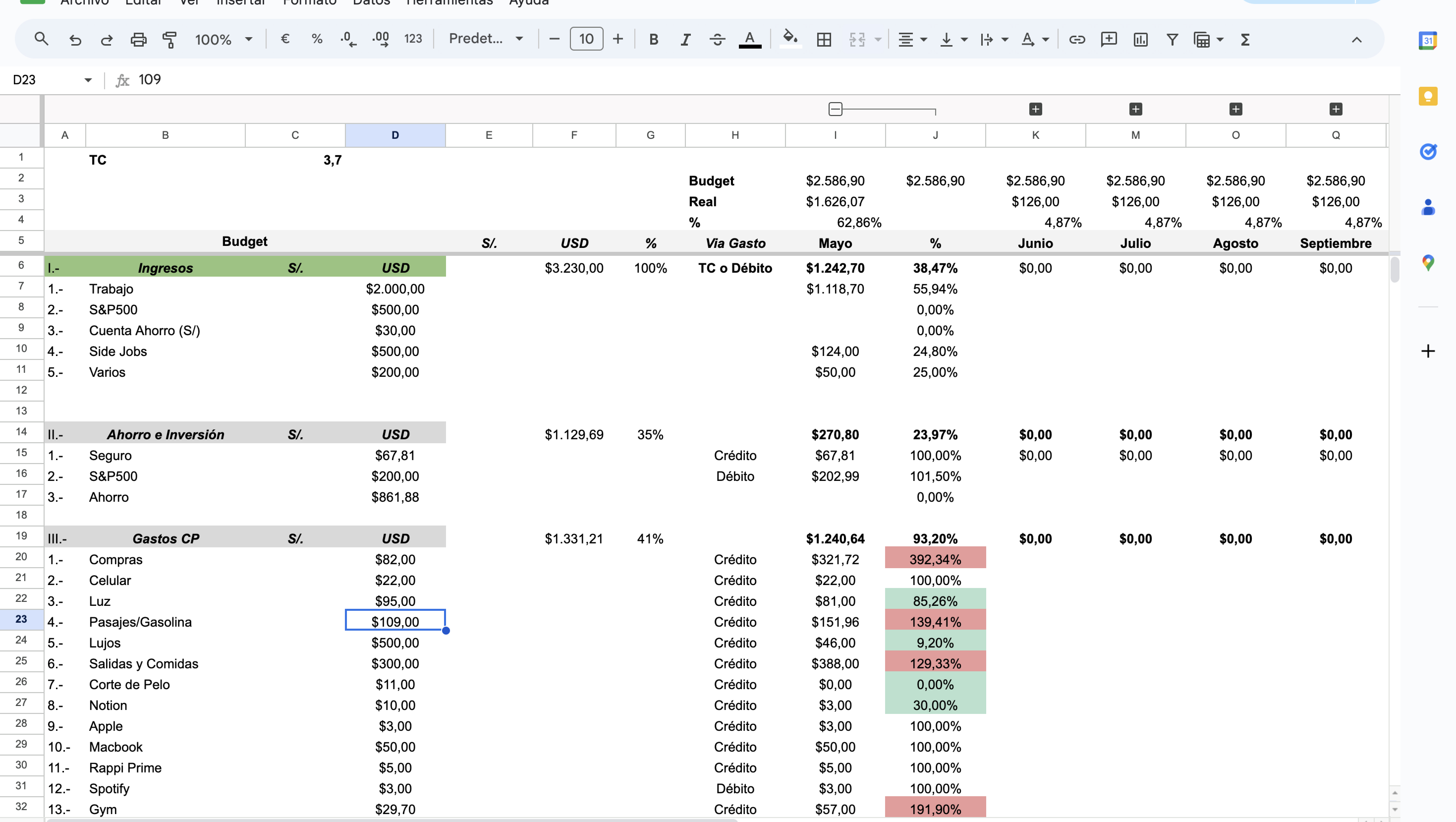1456x822 pixels.
Task: Click the Gastos CP section header
Action: pos(165,538)
